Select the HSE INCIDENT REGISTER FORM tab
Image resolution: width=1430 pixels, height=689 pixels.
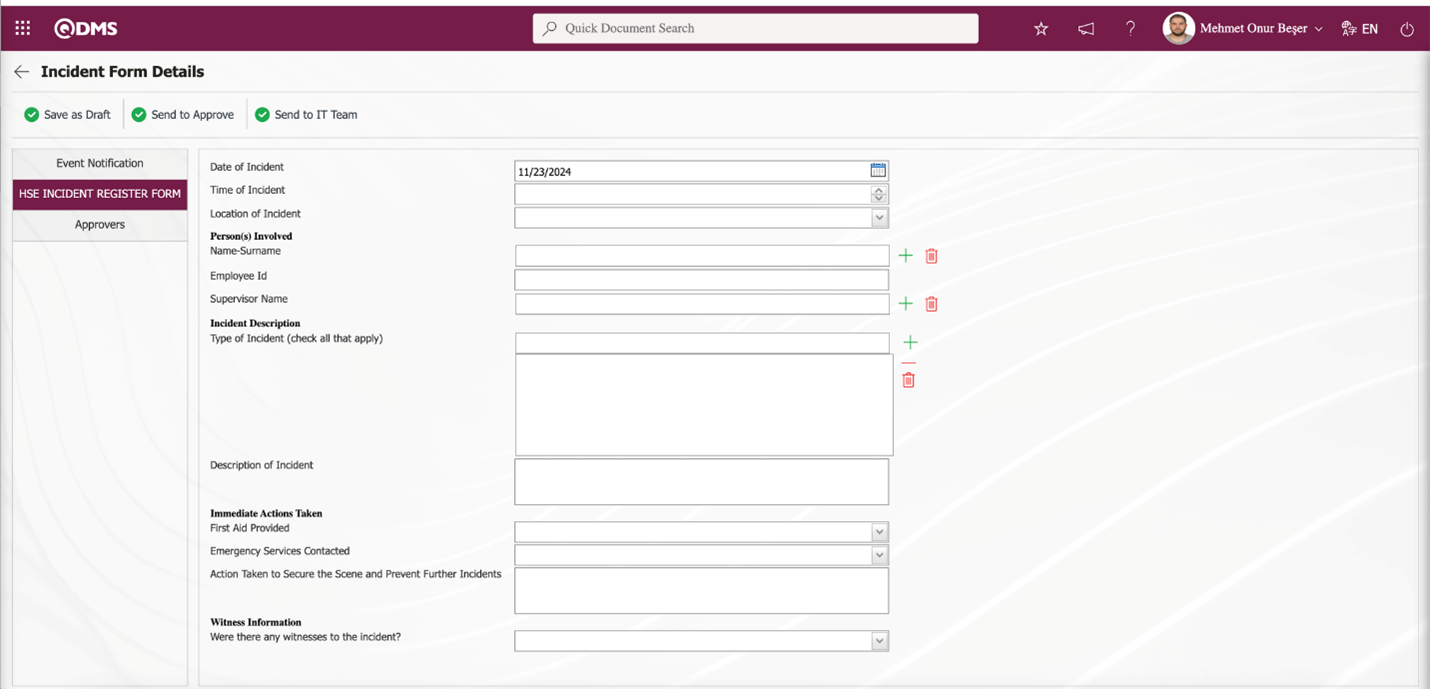(x=100, y=194)
